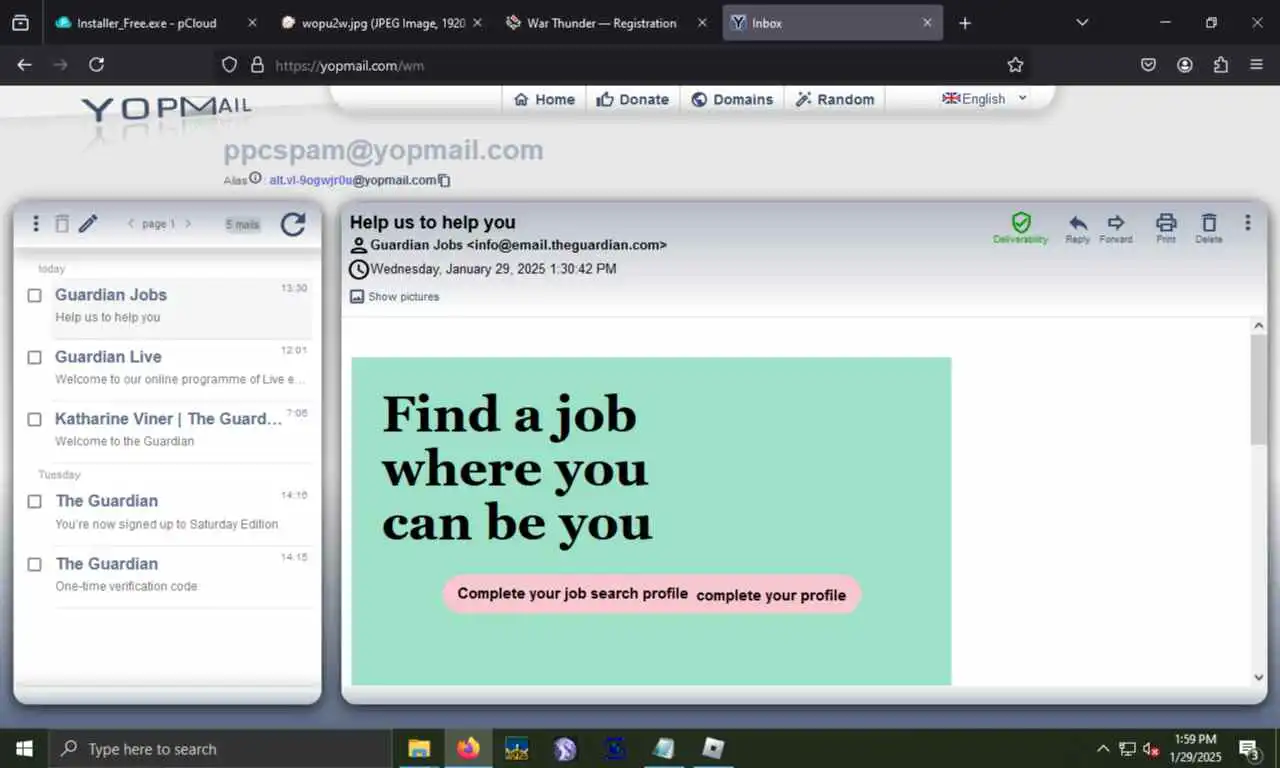Switch to wopu2w.jpg image tab
The width and height of the screenshot is (1280, 768).
click(384, 23)
